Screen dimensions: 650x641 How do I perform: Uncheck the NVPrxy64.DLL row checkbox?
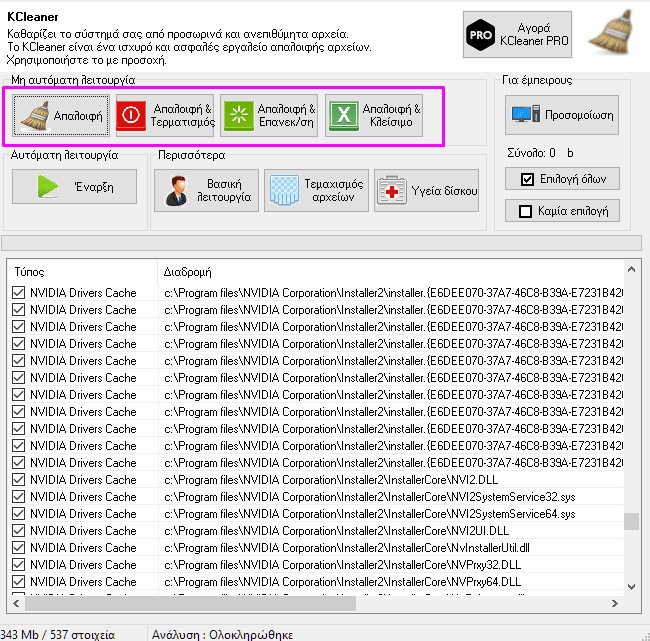coord(18,582)
